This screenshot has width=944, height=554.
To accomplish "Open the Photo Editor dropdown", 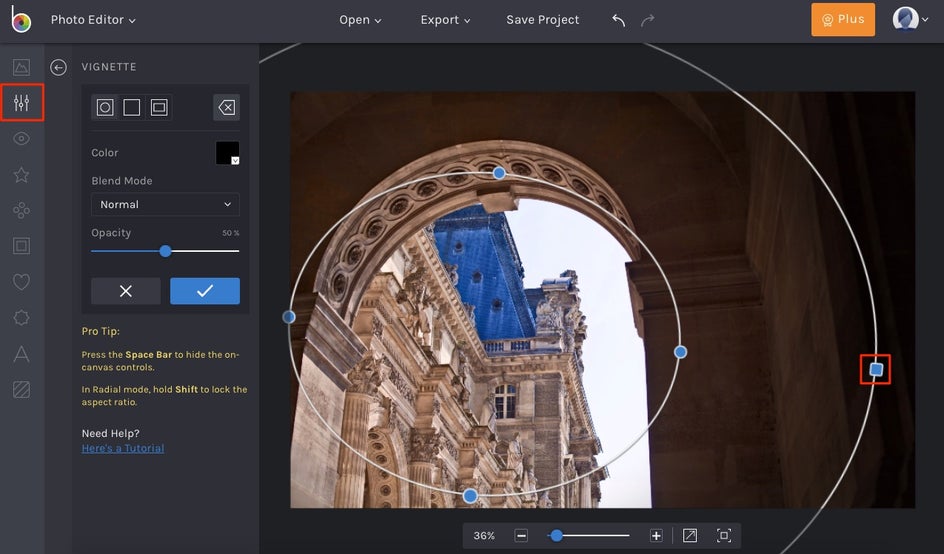I will (x=93, y=20).
